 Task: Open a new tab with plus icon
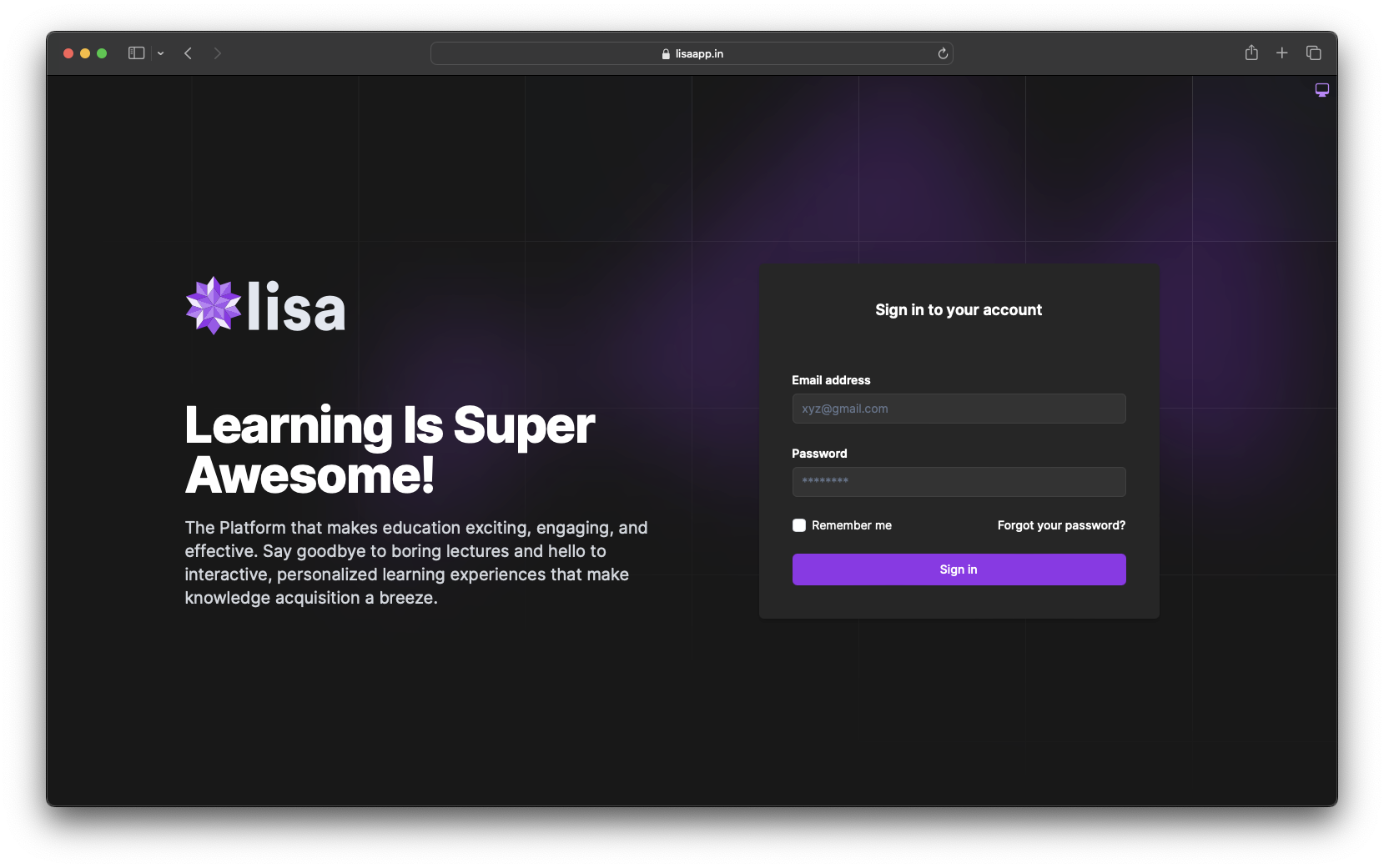(x=1282, y=53)
